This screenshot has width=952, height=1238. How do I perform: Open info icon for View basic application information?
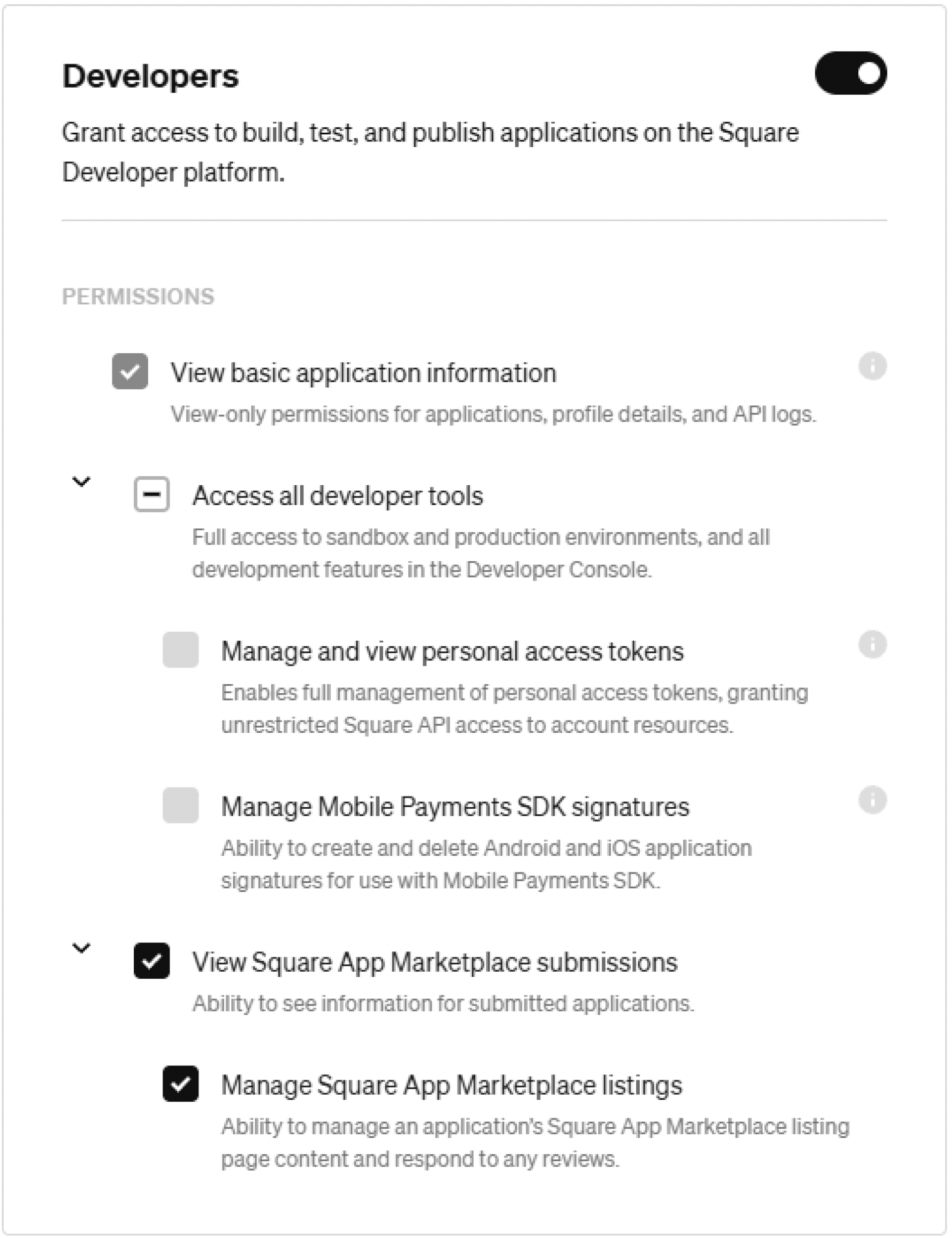872,365
